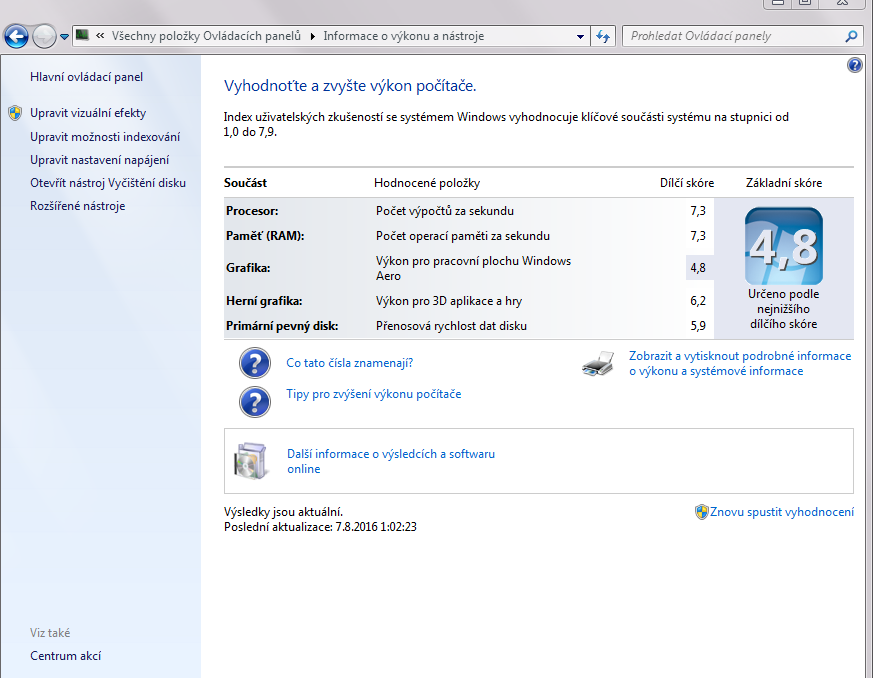Click the highlighted Grafika subscore 4,8
Viewport: 873px width, 678px height.
(698, 268)
